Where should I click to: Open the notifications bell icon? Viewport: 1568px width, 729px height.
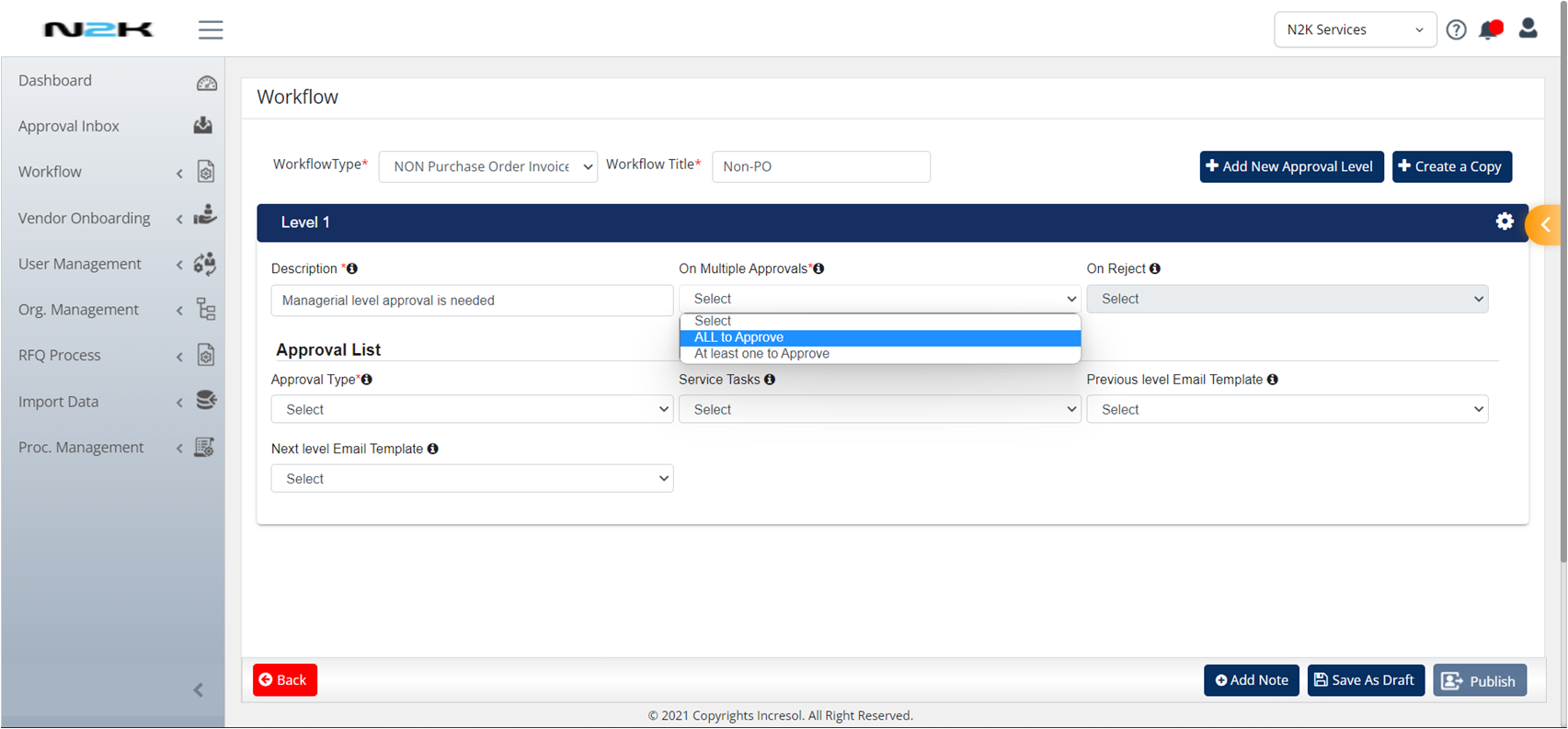(1490, 29)
